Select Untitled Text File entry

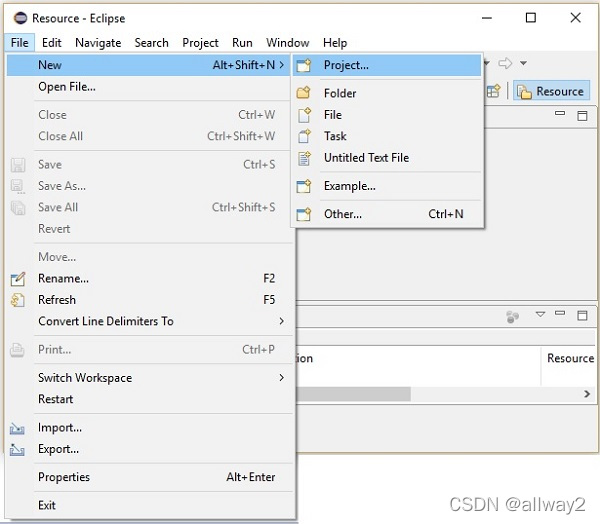(387, 157)
